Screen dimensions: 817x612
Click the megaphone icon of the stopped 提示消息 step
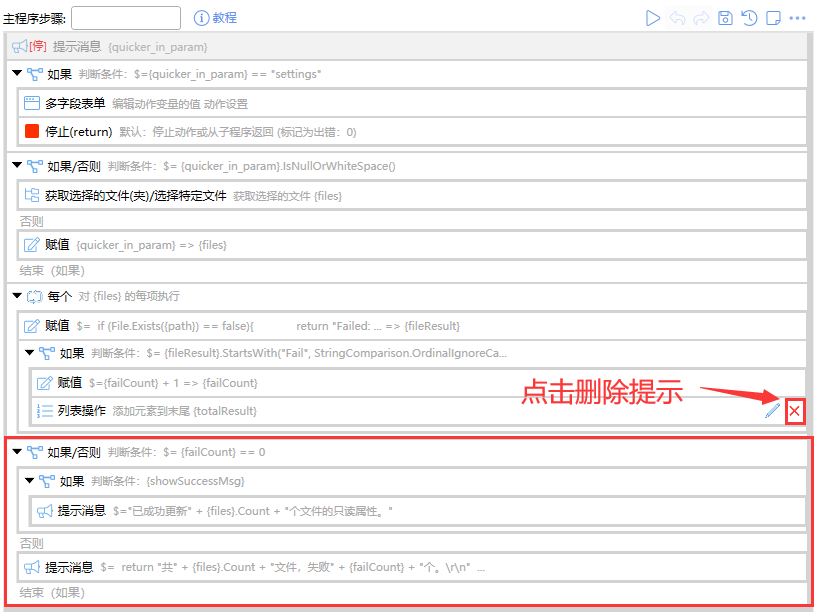pos(20,46)
